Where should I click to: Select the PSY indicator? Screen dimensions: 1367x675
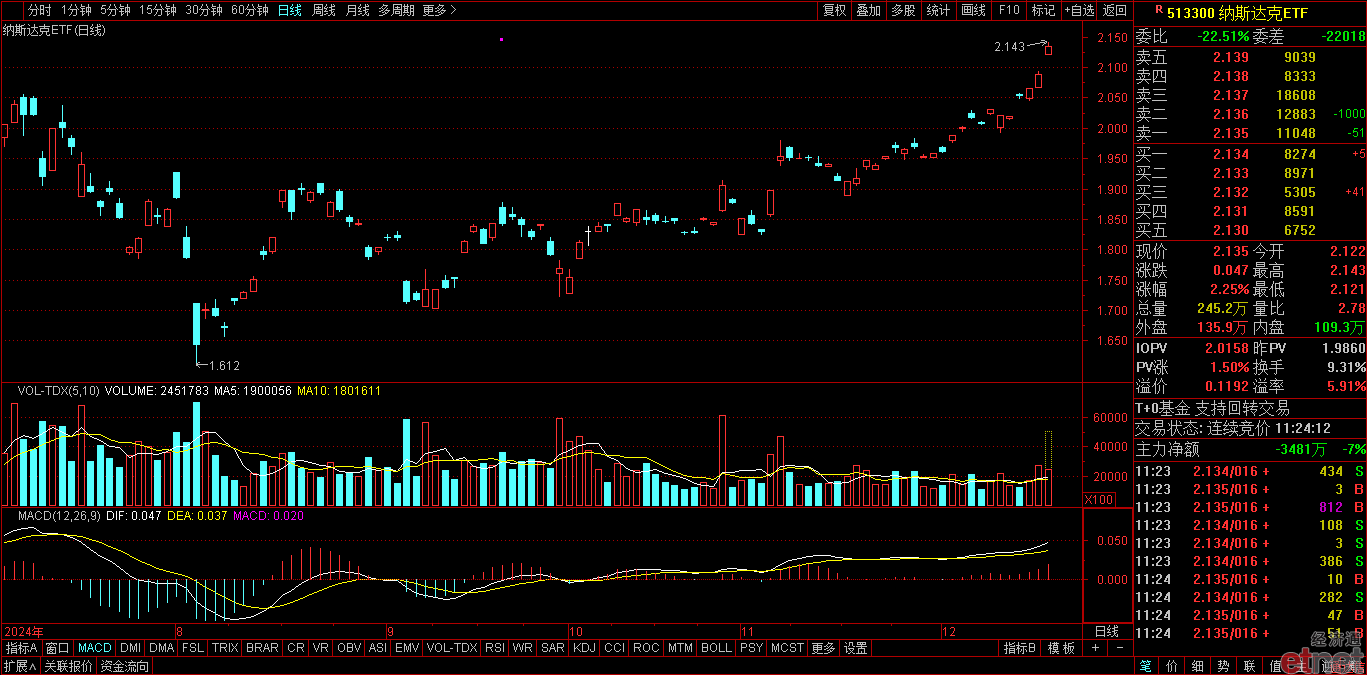point(751,648)
